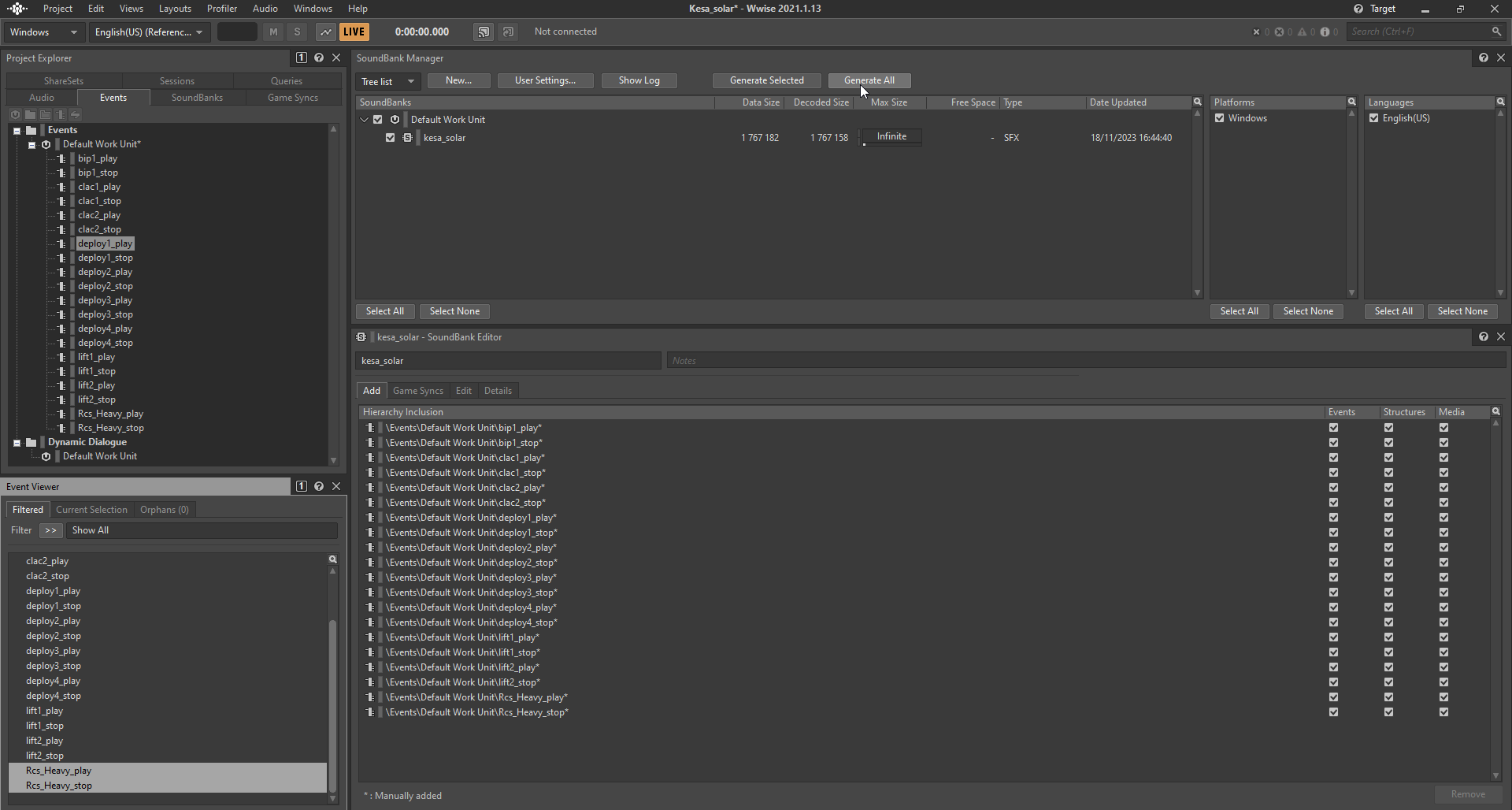Toggle the LIVE edit mode button
Image resolution: width=1512 pixels, height=810 pixels.
point(354,32)
